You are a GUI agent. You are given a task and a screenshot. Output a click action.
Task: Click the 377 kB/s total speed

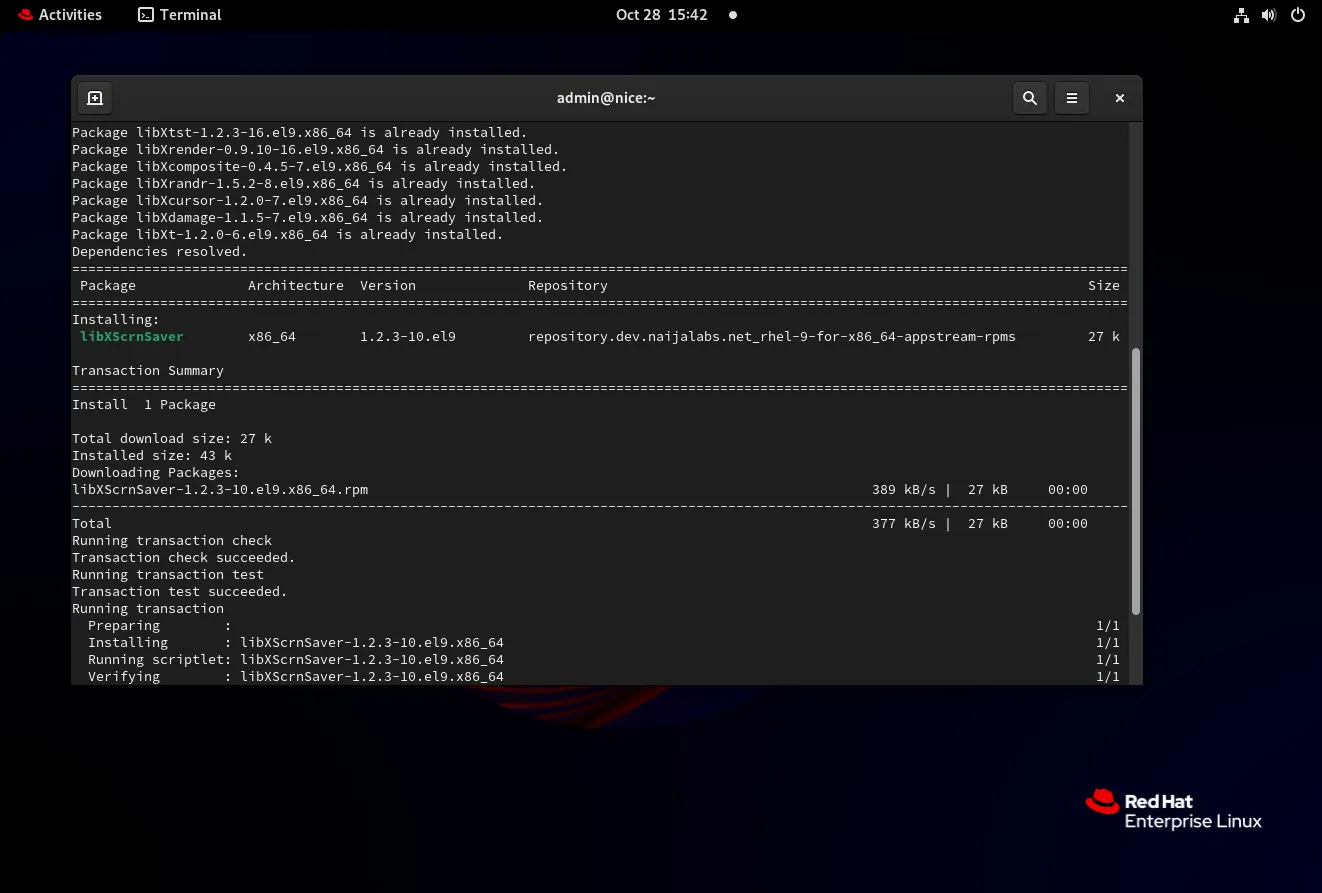pyautogui.click(x=904, y=524)
